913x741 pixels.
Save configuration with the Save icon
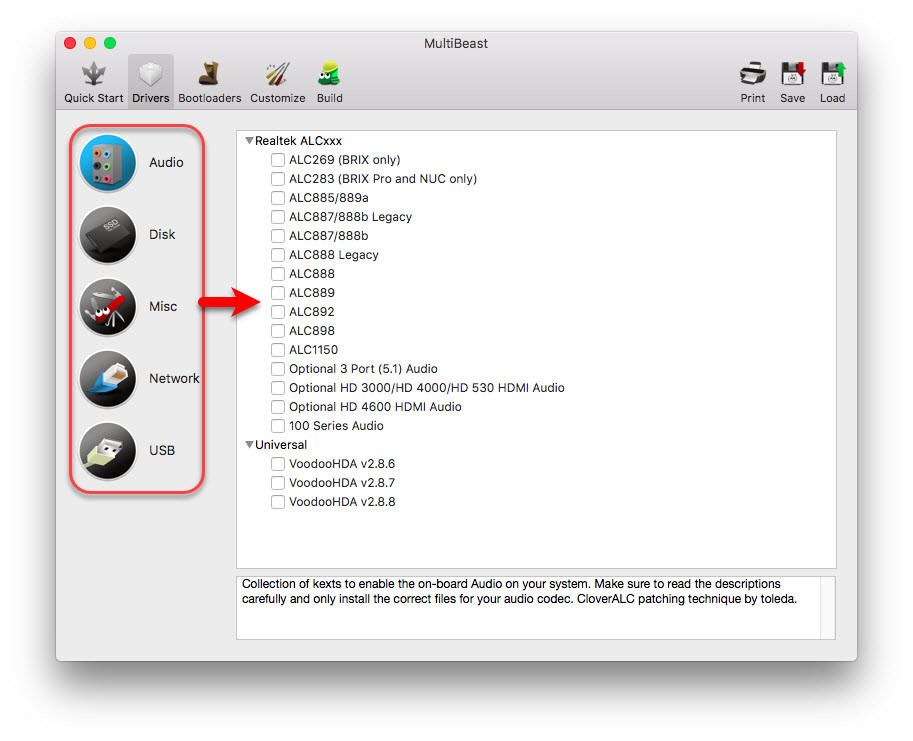[792, 75]
